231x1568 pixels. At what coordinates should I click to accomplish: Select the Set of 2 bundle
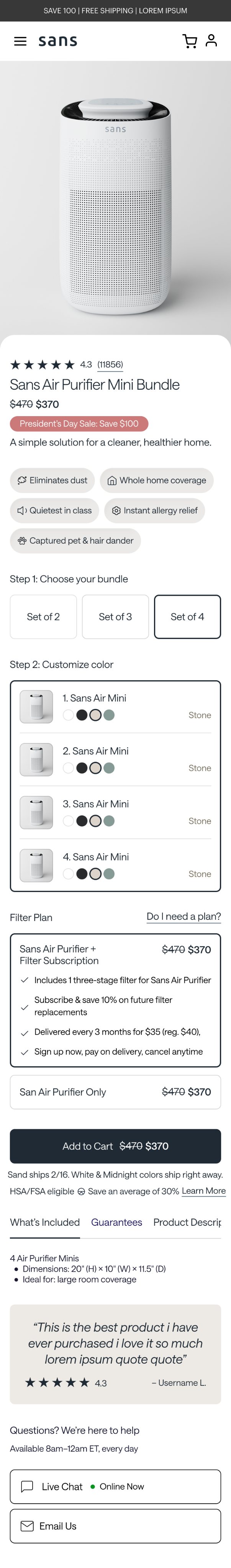pos(43,617)
